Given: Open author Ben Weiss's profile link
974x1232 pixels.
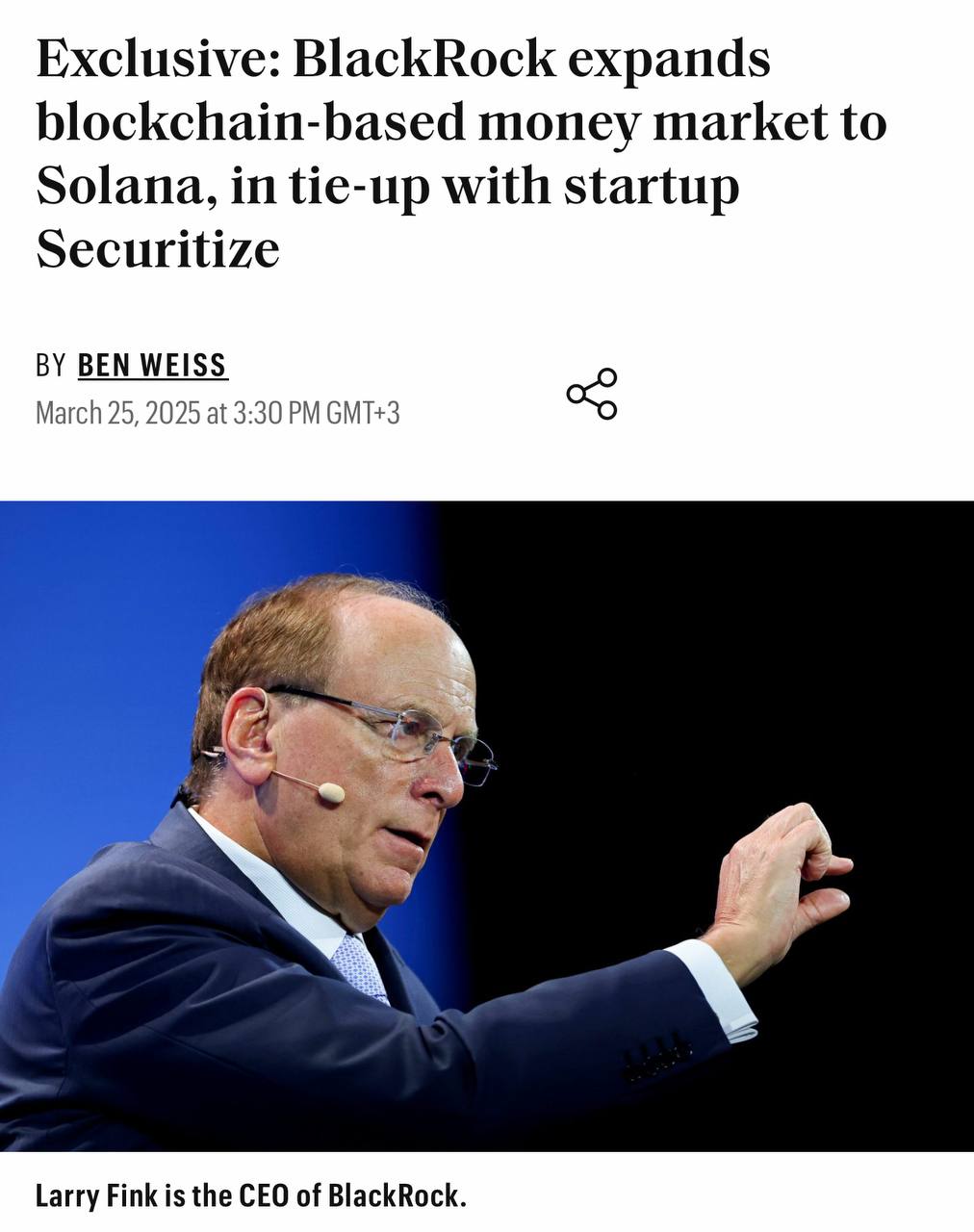Looking at the screenshot, I should point(152,366).
